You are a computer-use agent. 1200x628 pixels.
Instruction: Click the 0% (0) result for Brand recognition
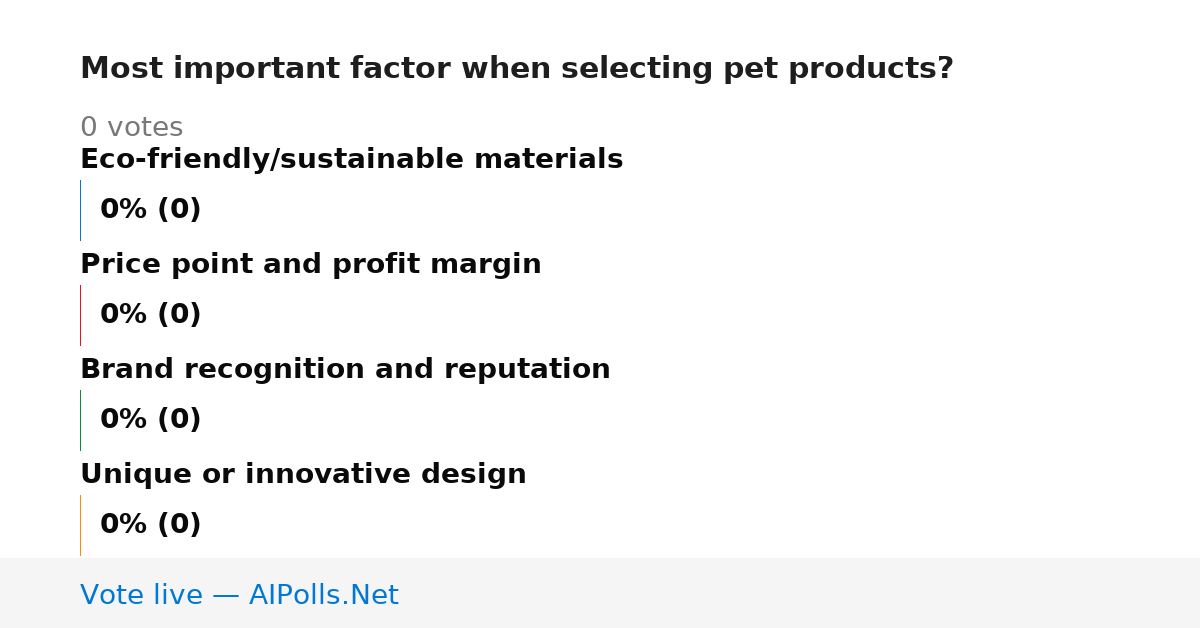[x=150, y=420]
